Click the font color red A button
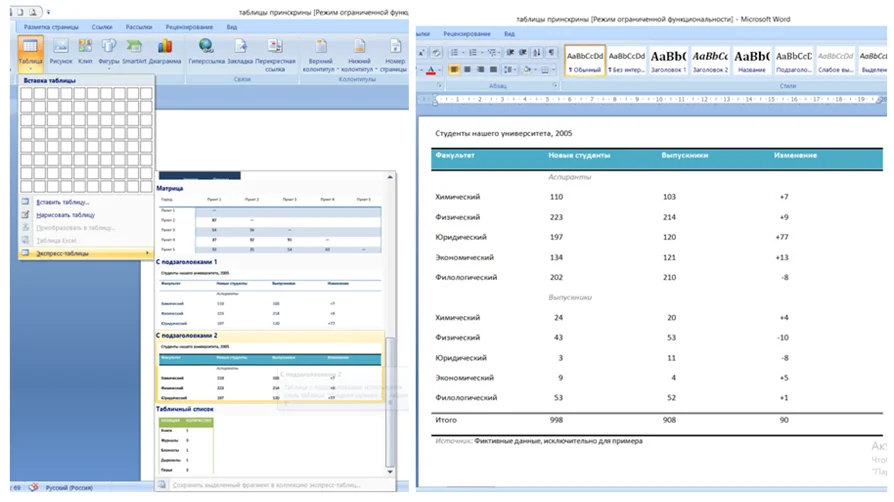Screen dimensions: 894x502 [x=430, y=70]
